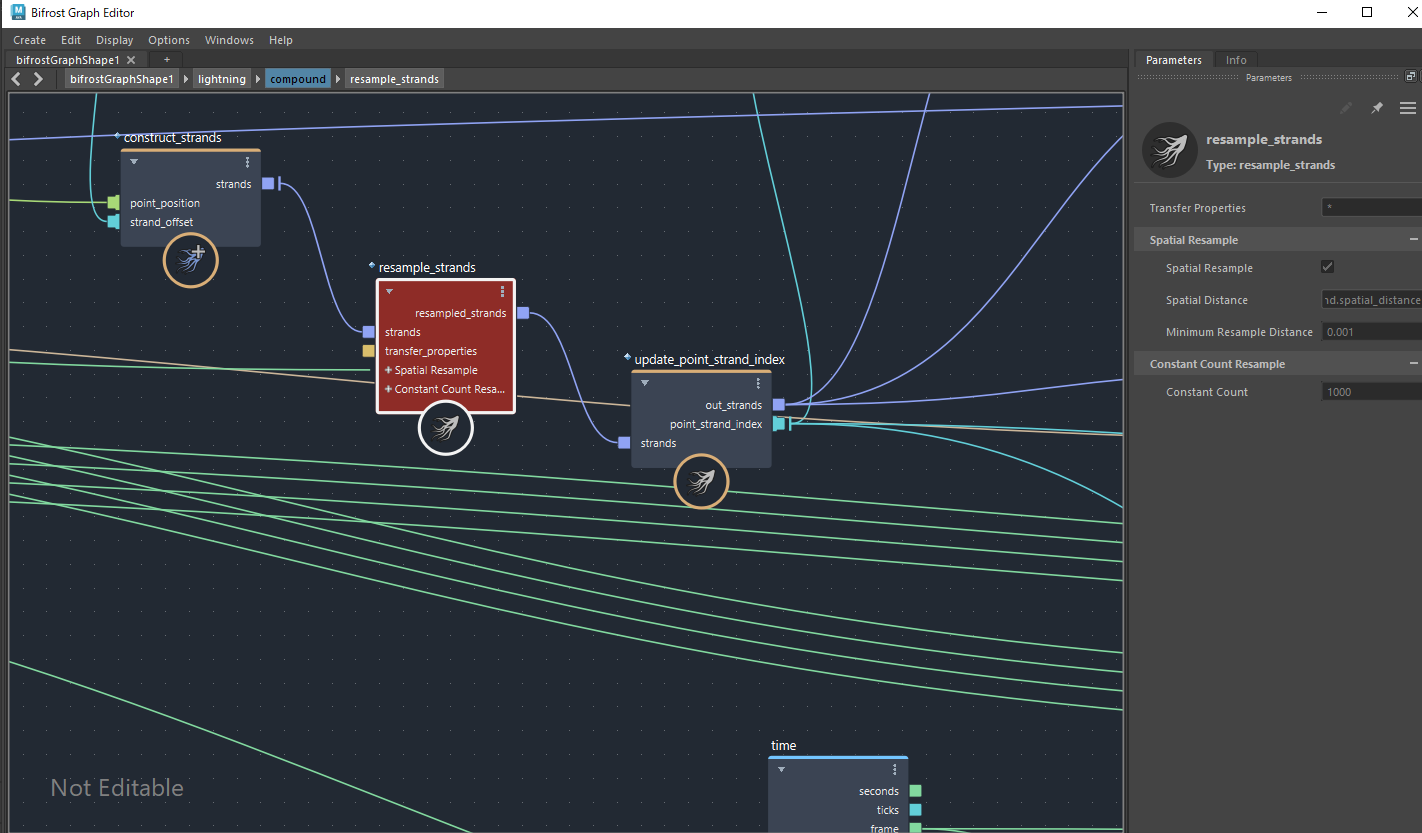Click the plus button to add a tab

pos(166,59)
